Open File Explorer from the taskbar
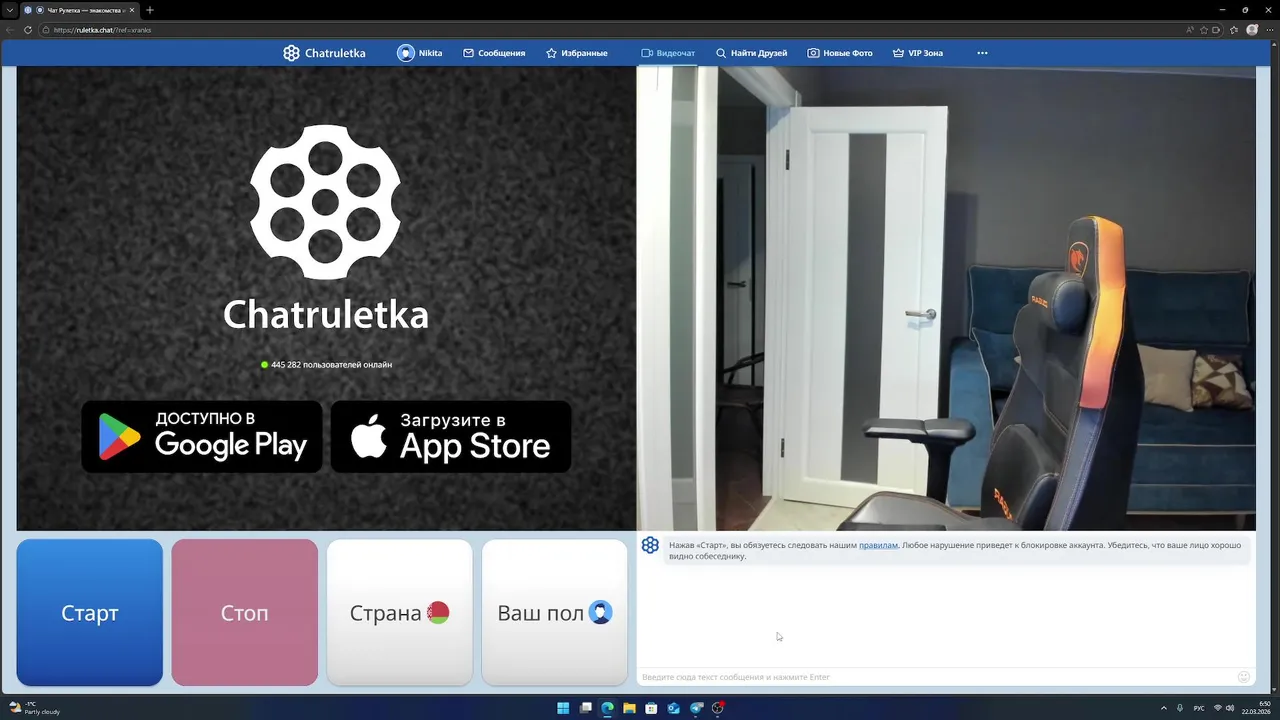This screenshot has width=1280, height=720. coord(630,708)
